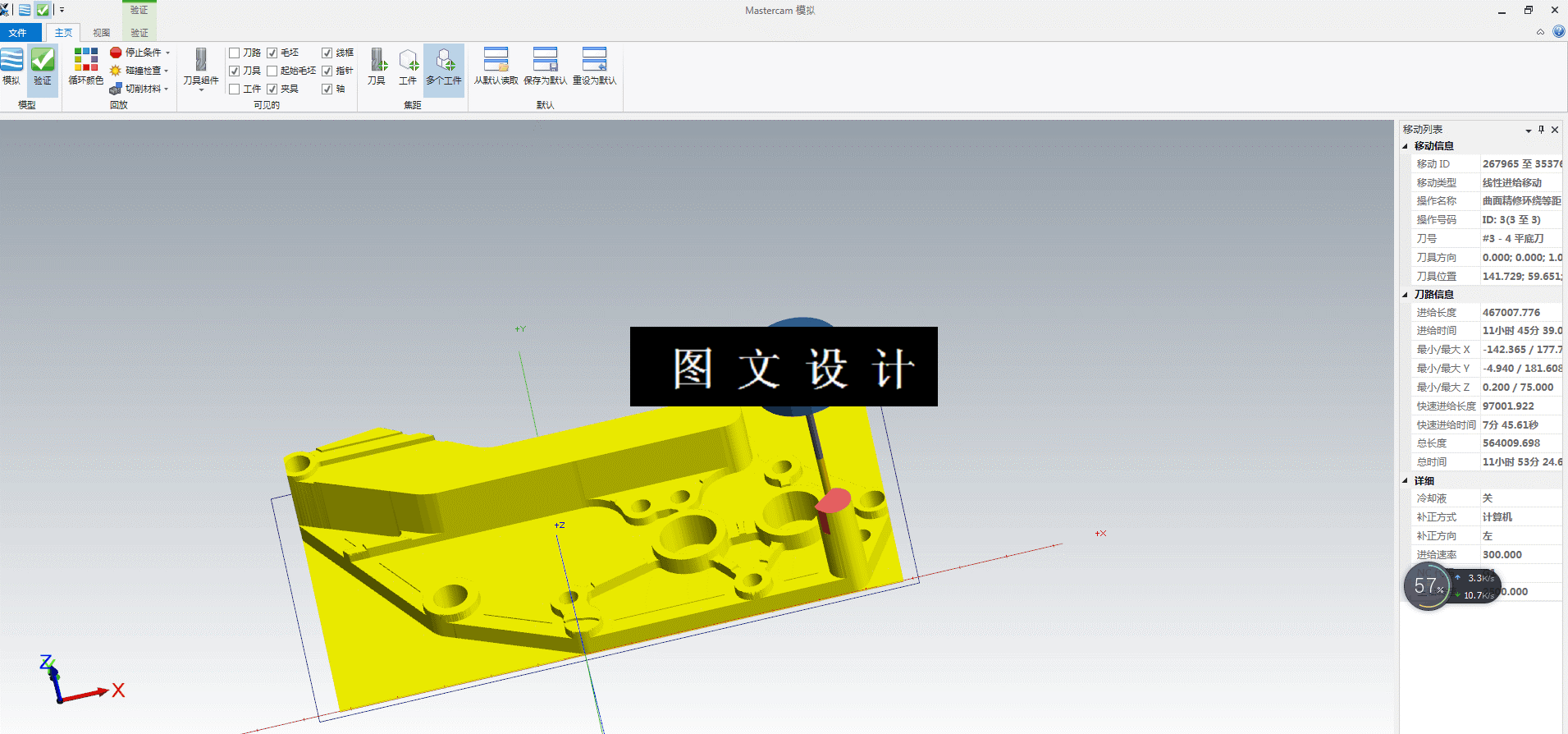Switch to the 验证 verify ribbon tab
This screenshot has height=734, width=1568.
point(139,33)
